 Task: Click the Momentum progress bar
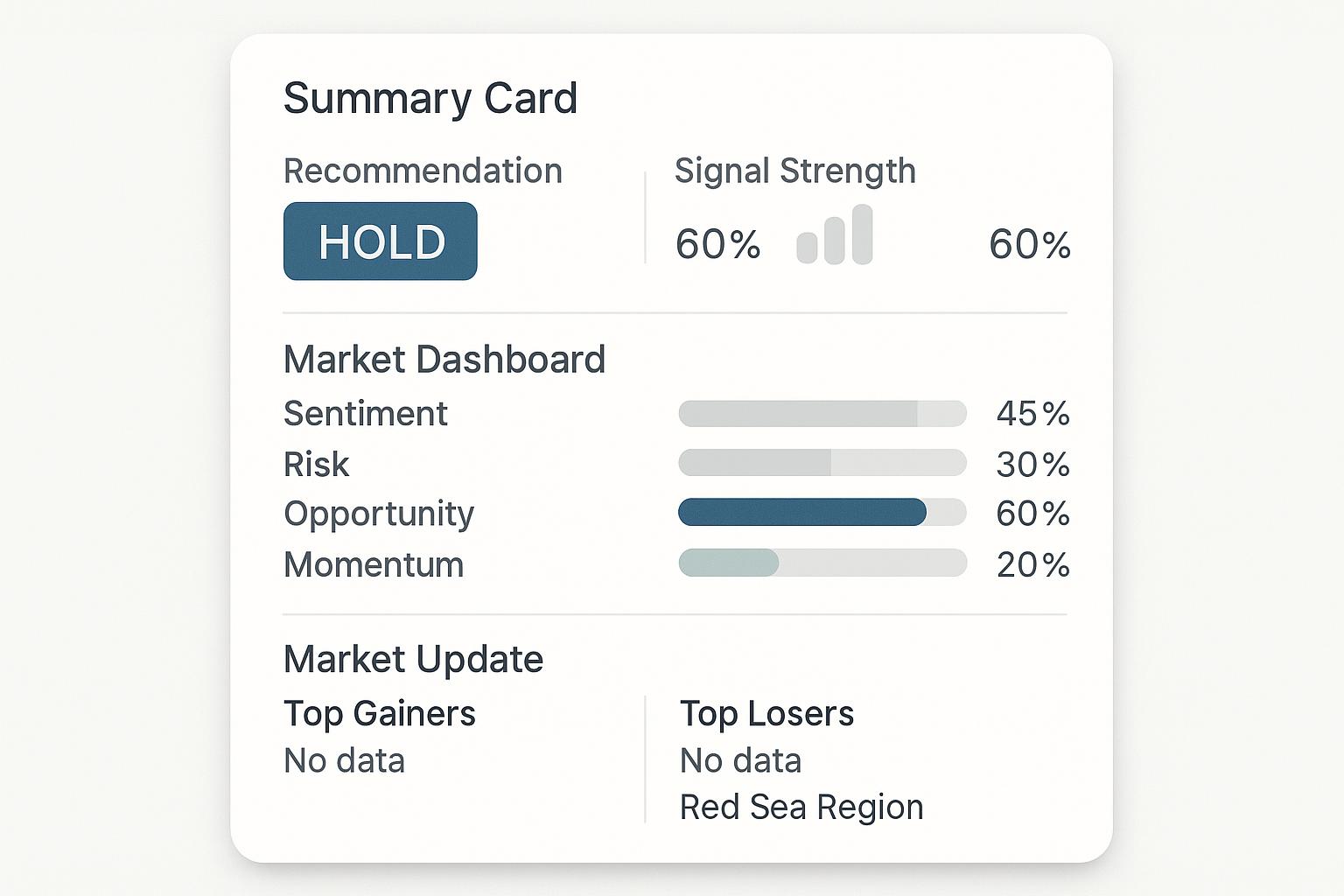(822, 563)
